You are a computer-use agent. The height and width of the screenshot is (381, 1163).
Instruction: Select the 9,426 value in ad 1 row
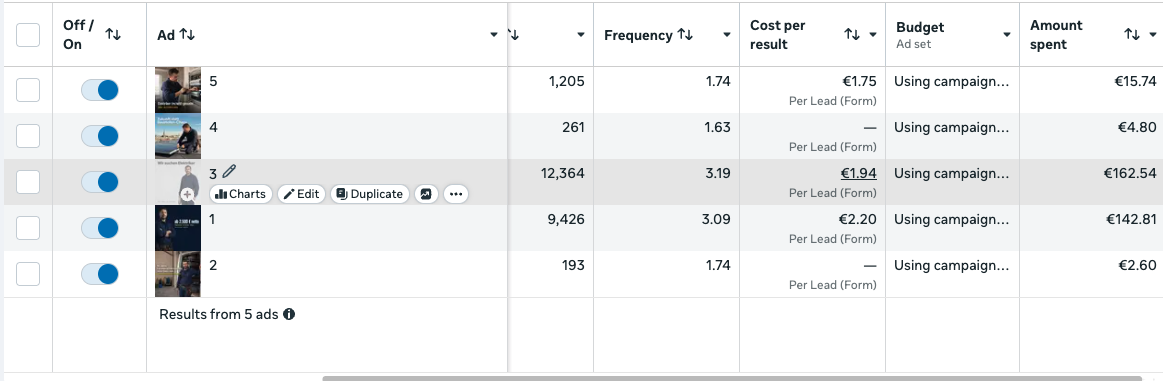(566, 219)
